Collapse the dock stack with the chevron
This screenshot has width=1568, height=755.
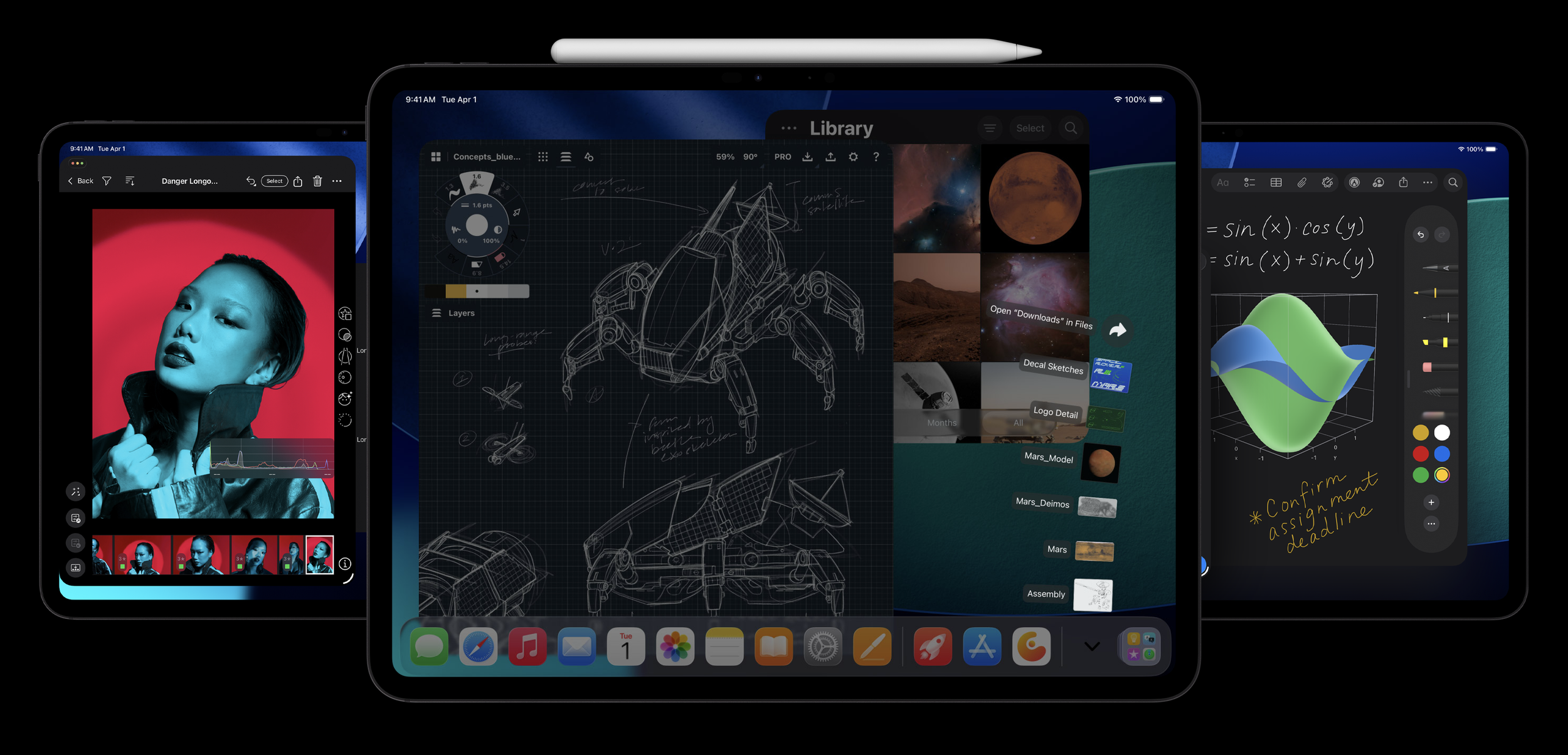click(x=1092, y=647)
